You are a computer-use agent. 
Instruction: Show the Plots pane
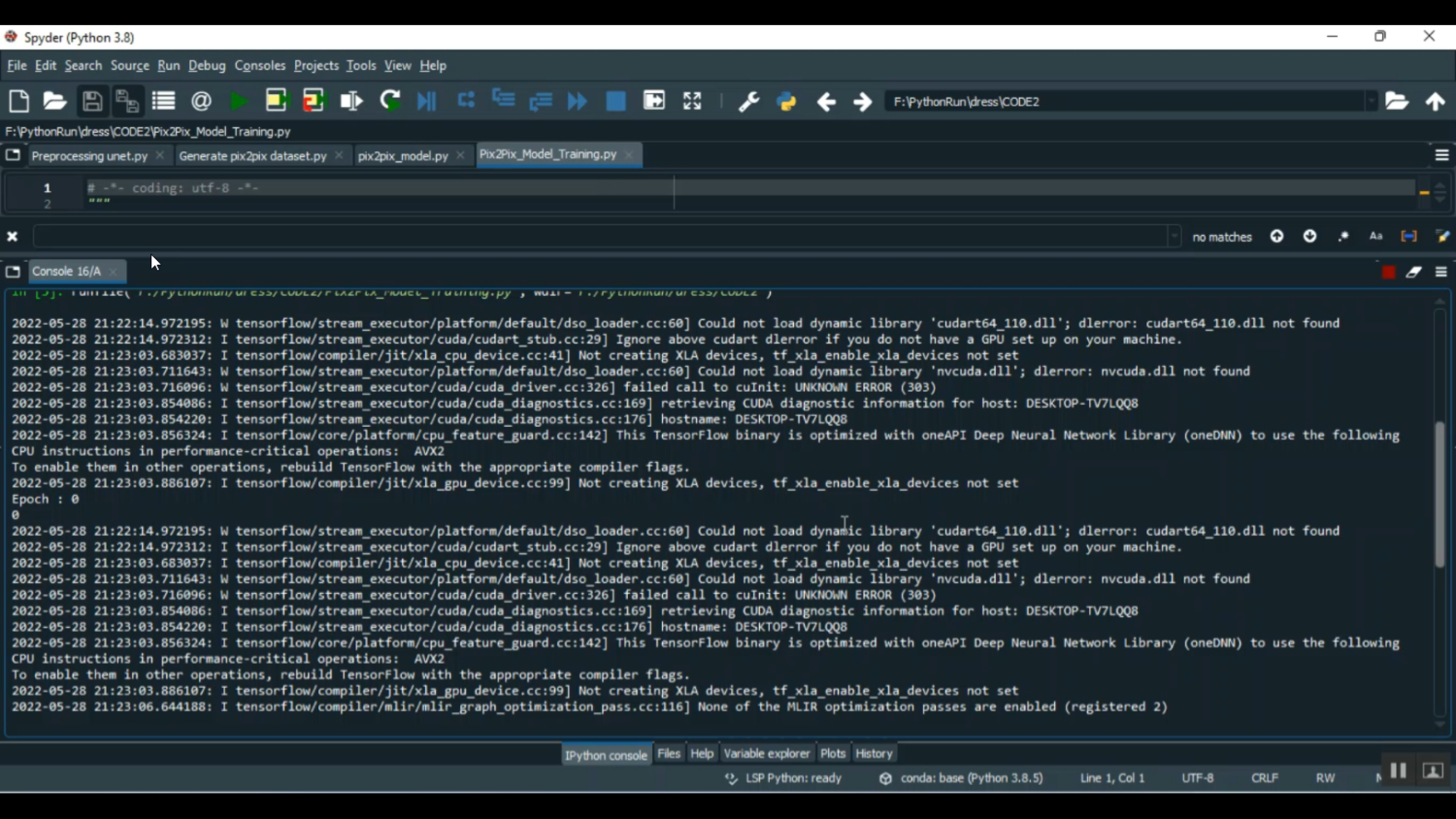(x=833, y=754)
